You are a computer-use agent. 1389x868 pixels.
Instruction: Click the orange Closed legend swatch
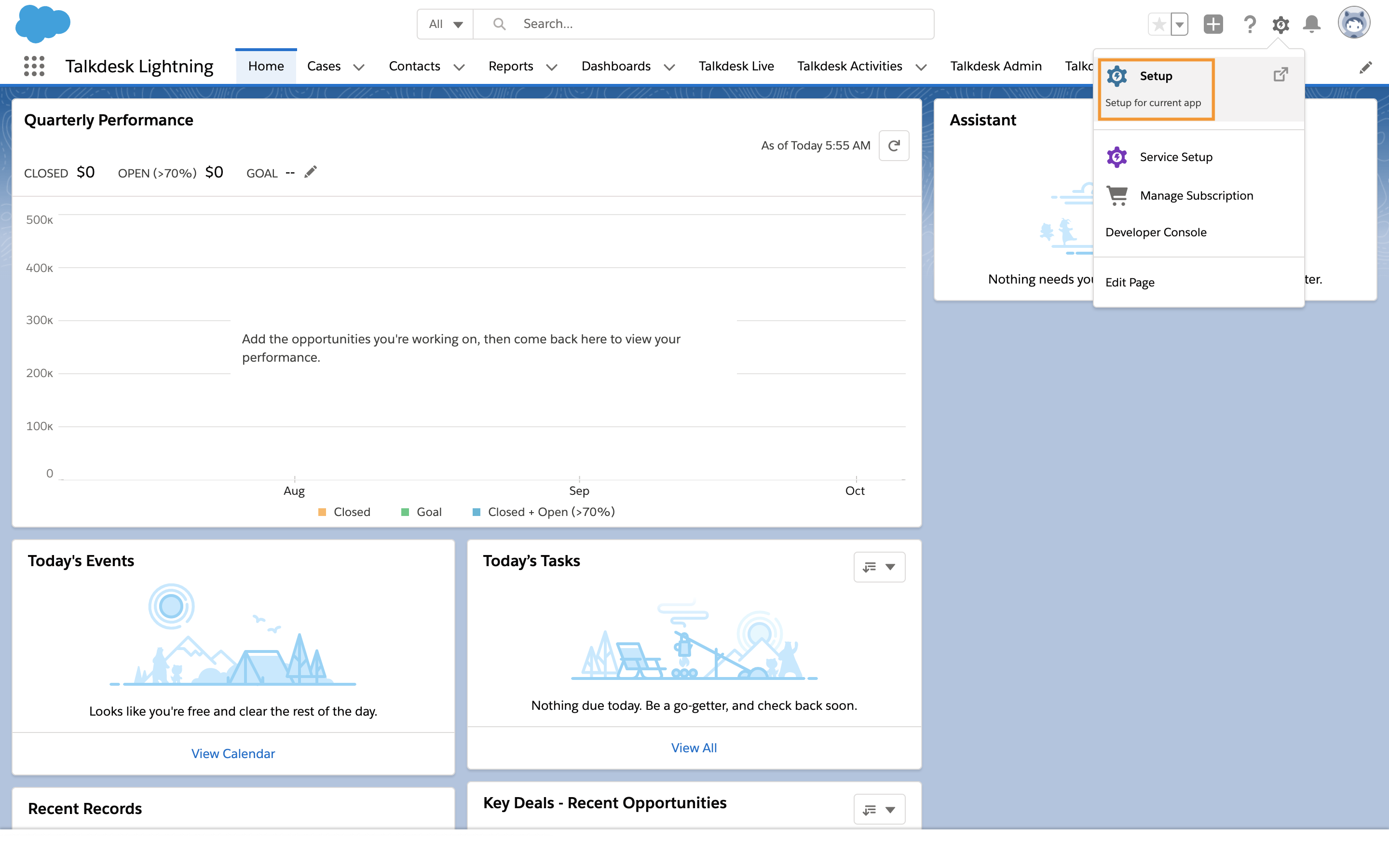point(322,512)
